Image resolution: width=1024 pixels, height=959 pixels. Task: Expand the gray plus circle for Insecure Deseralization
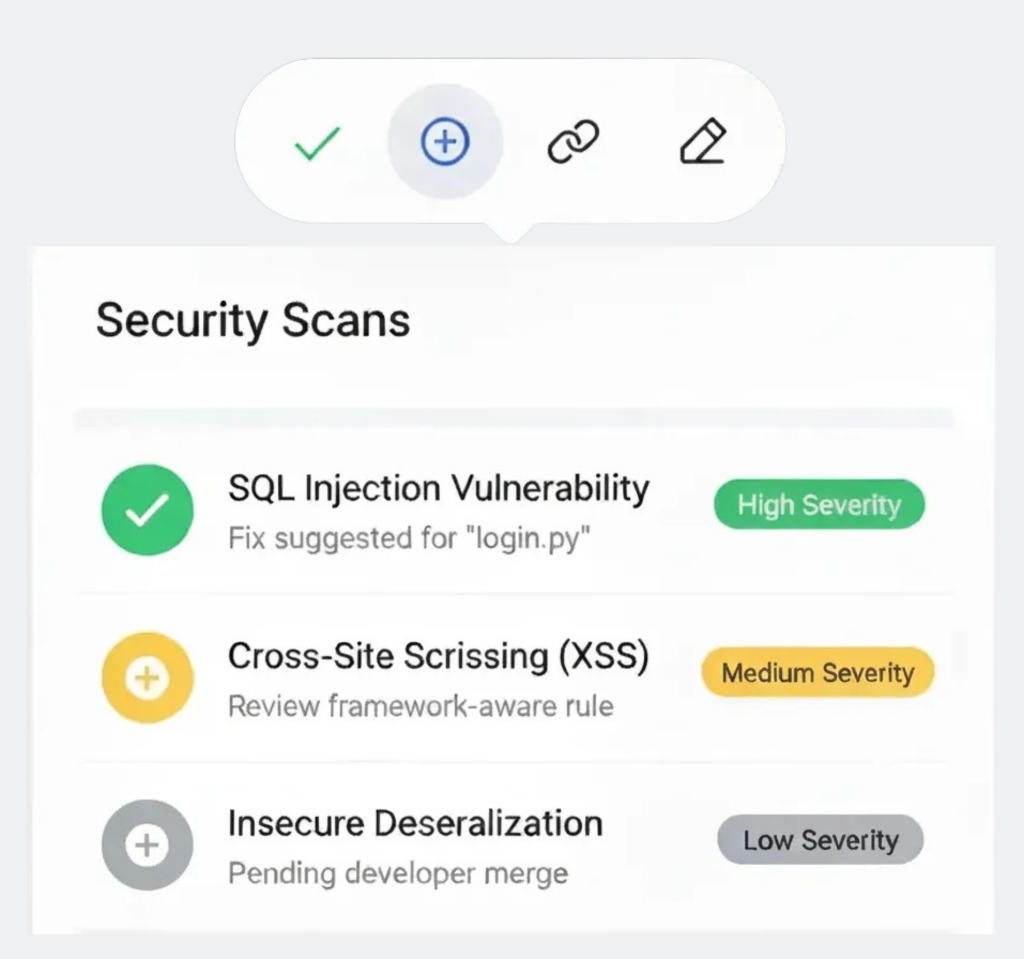pyautogui.click(x=147, y=845)
